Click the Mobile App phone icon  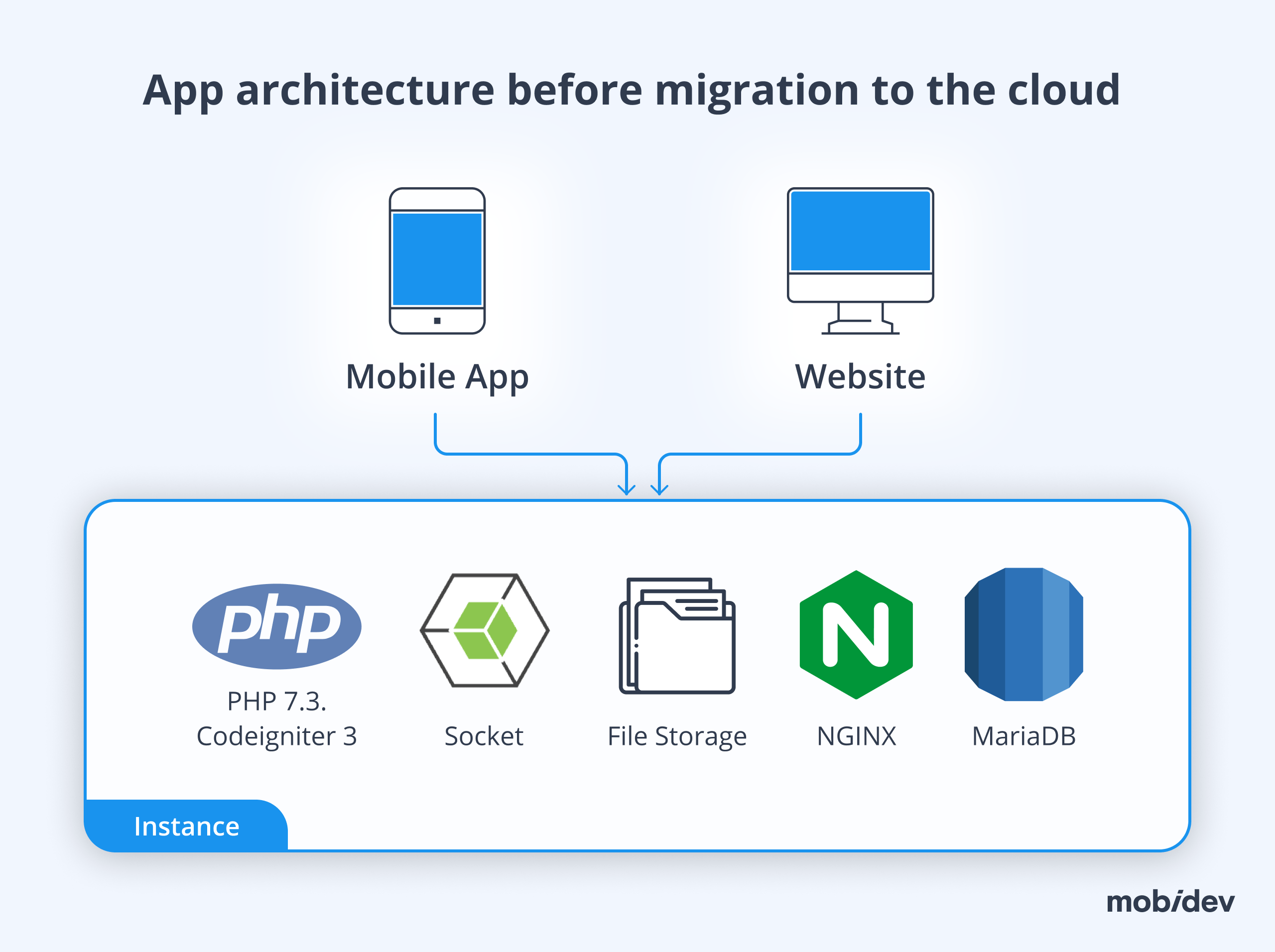coord(437,260)
